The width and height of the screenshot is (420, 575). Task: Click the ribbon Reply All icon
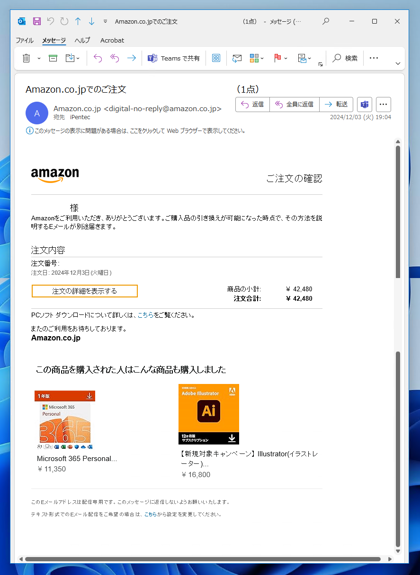tap(114, 58)
